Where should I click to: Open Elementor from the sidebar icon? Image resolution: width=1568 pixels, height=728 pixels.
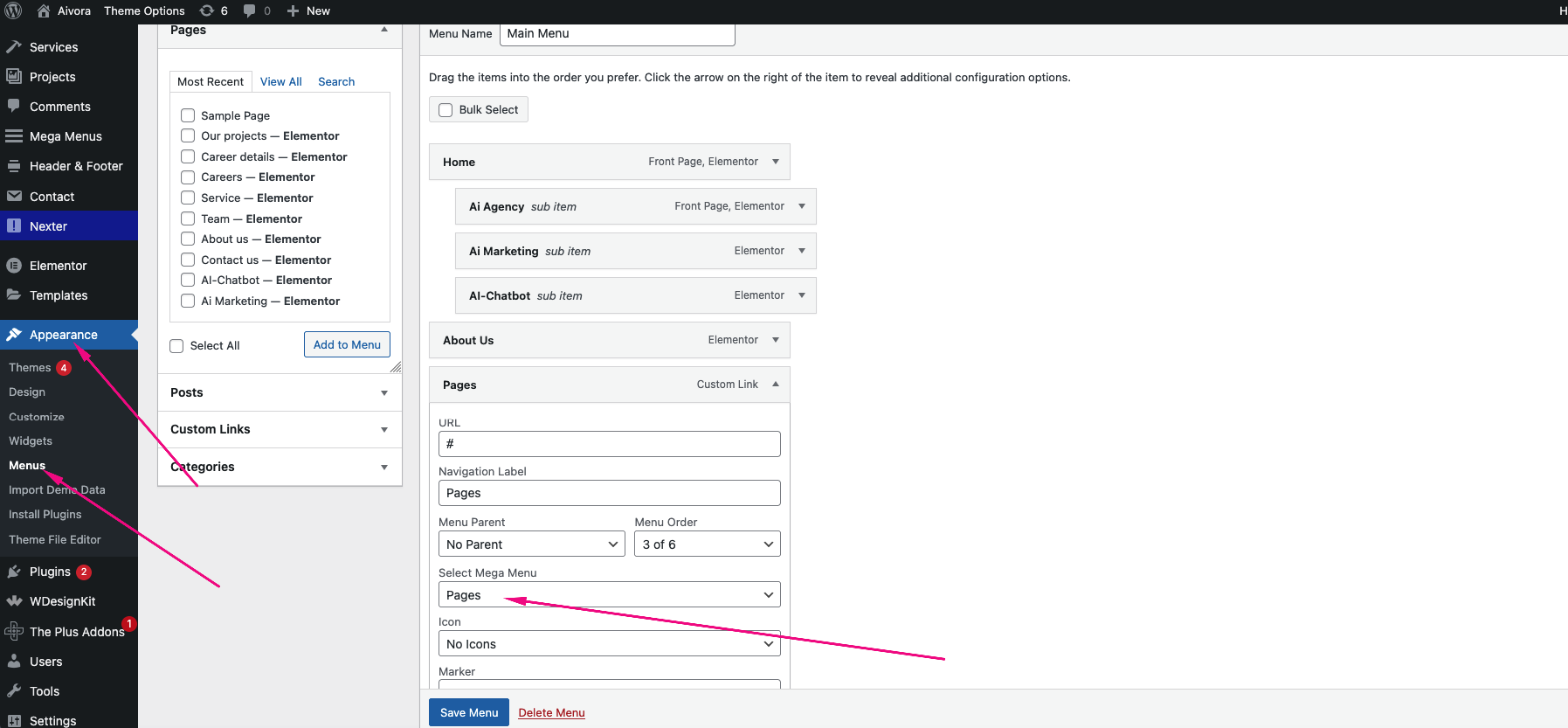pyautogui.click(x=14, y=266)
